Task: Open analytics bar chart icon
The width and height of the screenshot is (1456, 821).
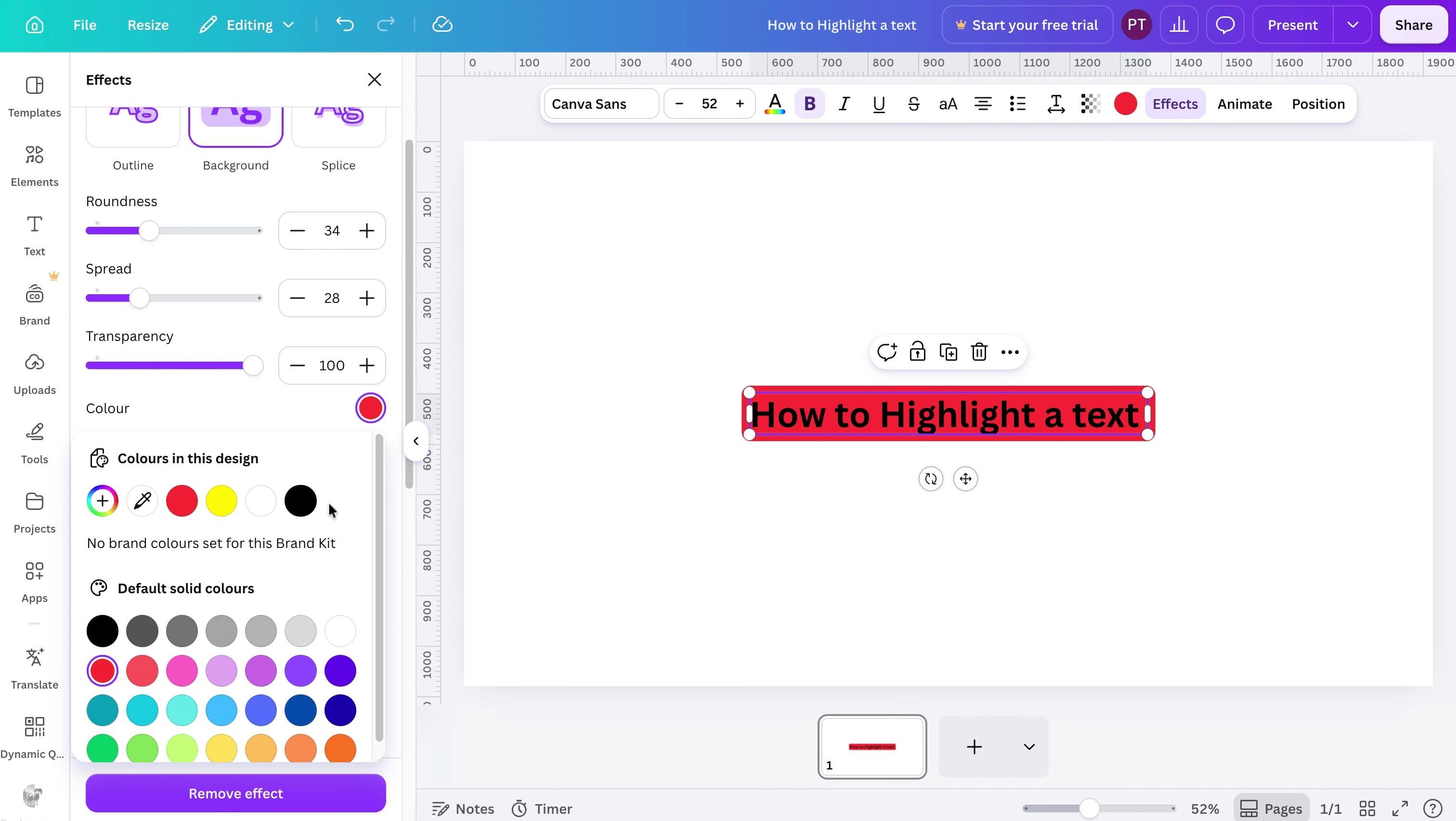Action: (x=1179, y=25)
